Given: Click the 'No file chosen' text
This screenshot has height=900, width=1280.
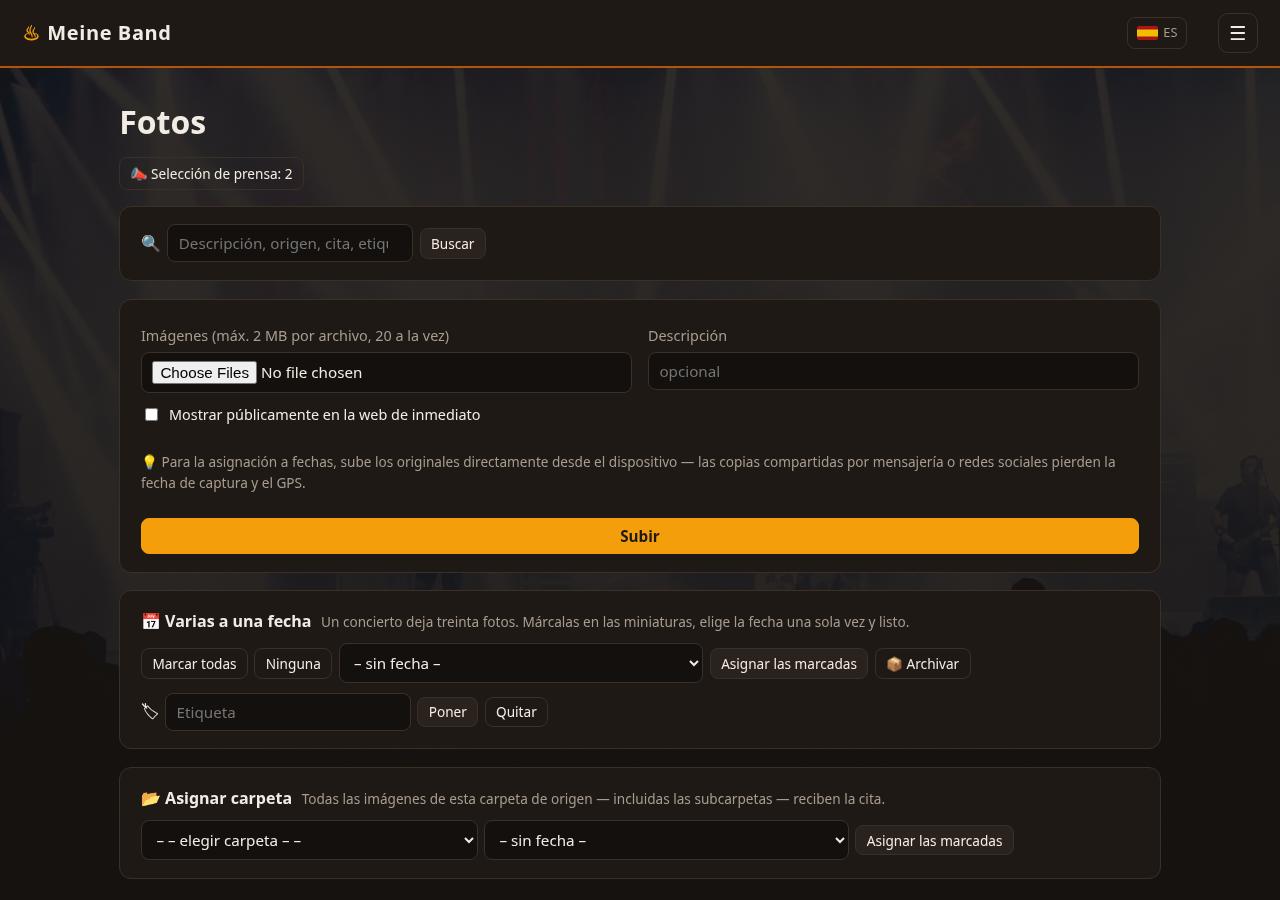Looking at the screenshot, I should point(311,372).
